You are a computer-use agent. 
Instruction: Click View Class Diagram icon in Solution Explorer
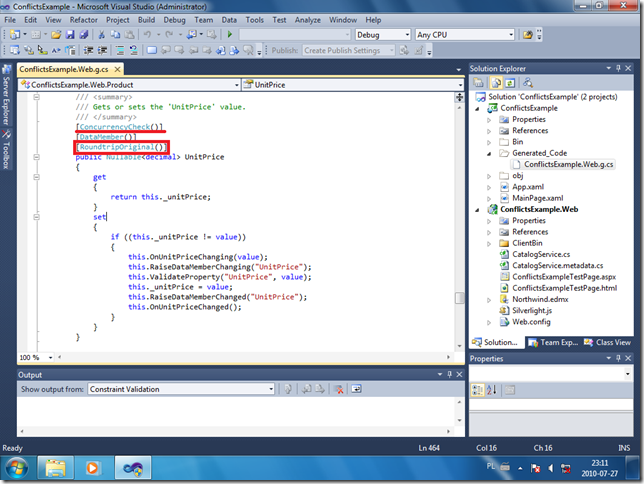click(x=528, y=83)
